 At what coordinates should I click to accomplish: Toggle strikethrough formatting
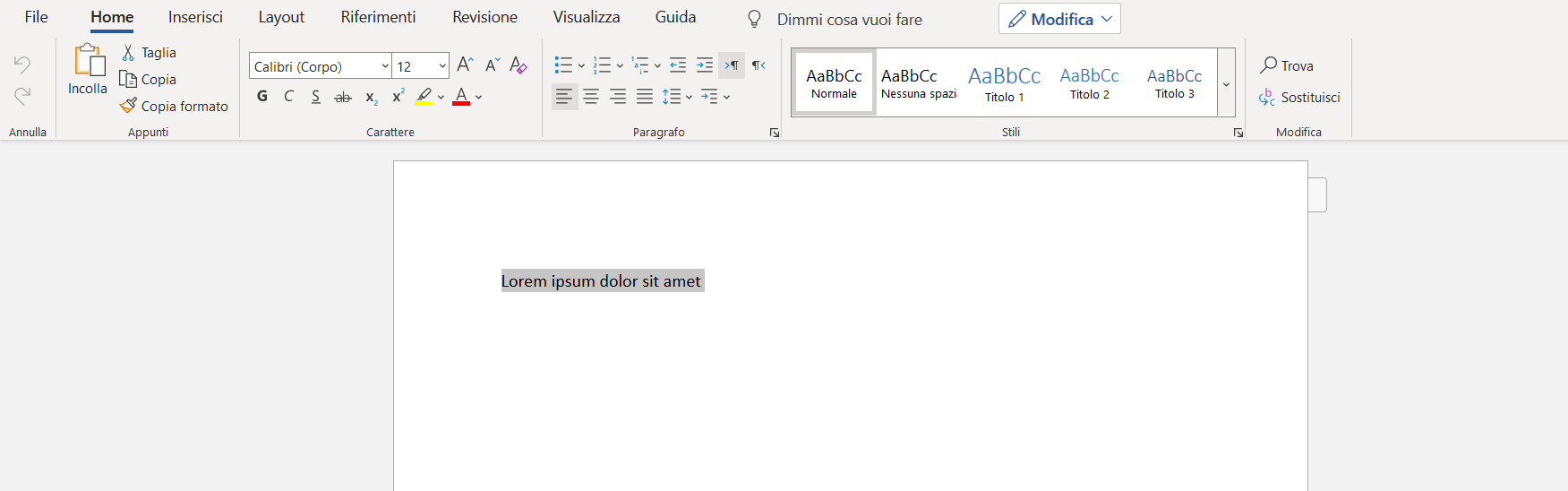click(343, 97)
